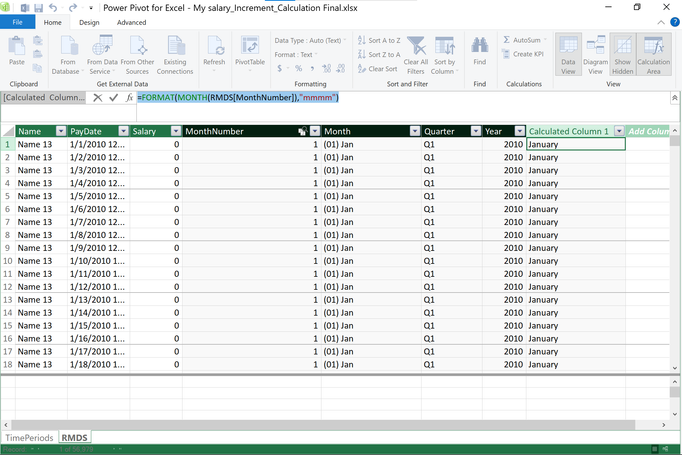Switch to Advanced ribbon tab
The height and width of the screenshot is (455, 682).
(x=131, y=22)
